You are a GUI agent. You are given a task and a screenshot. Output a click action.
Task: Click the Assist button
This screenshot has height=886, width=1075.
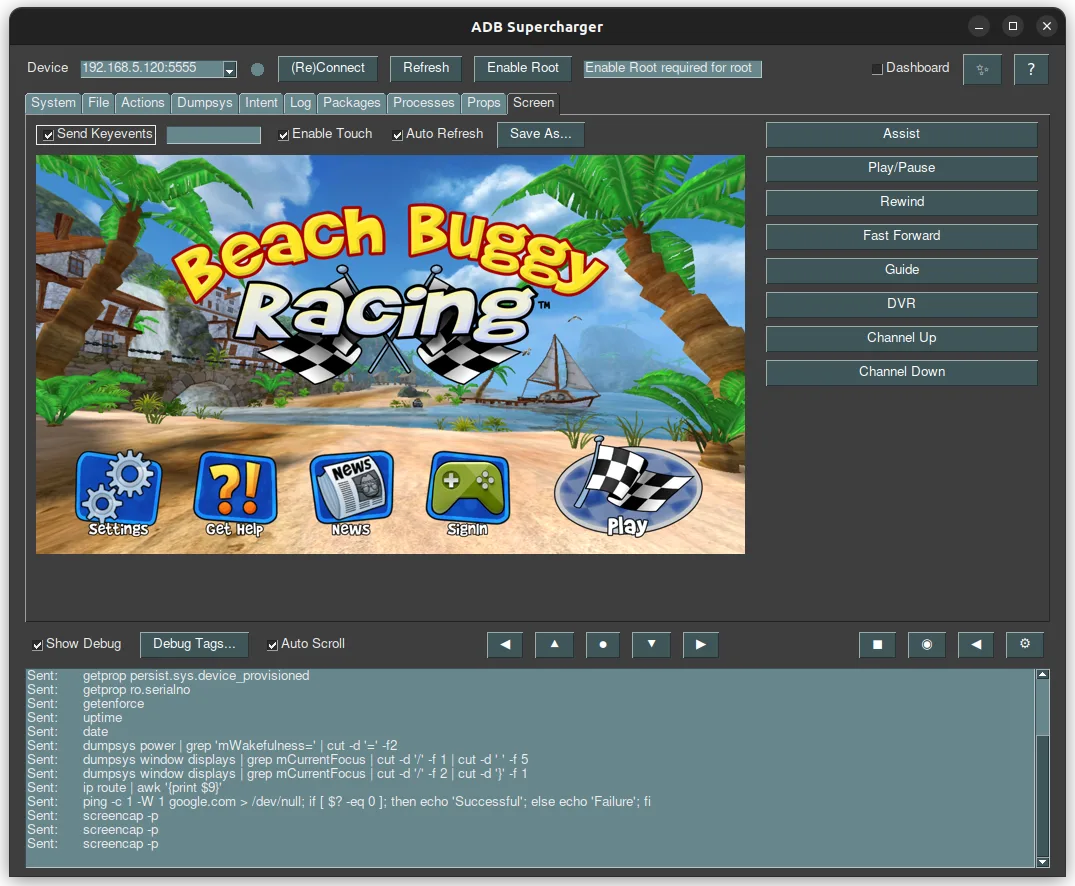[x=902, y=134]
